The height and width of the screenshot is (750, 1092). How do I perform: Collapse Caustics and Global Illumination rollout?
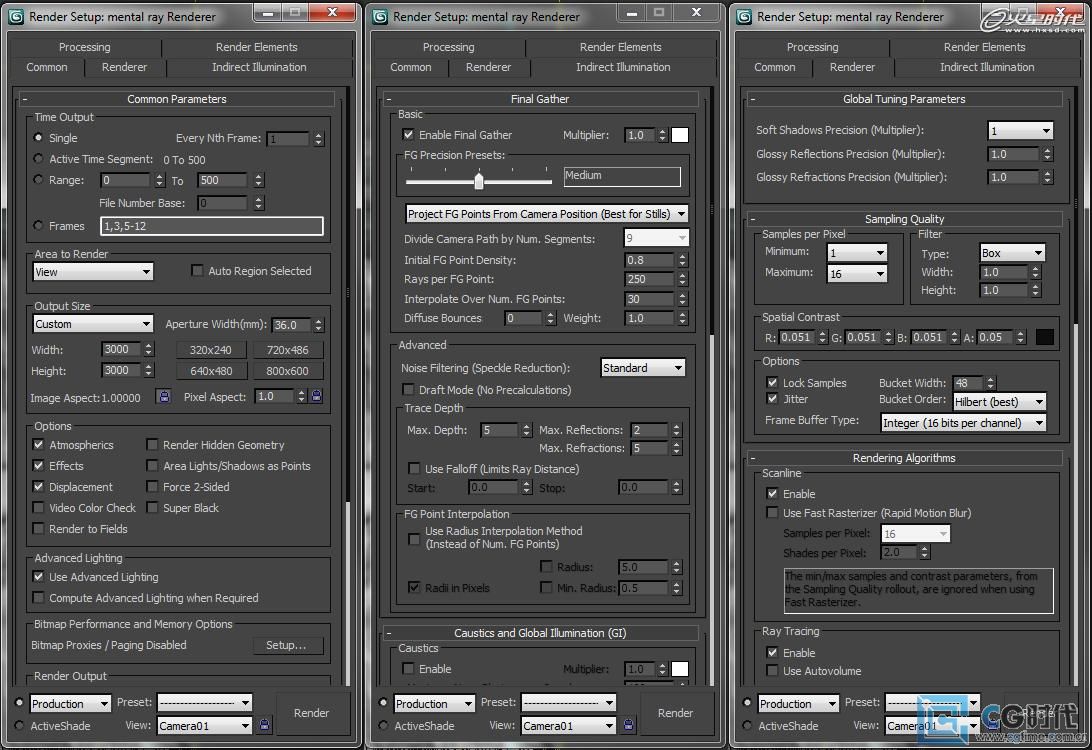pyautogui.click(x=389, y=633)
